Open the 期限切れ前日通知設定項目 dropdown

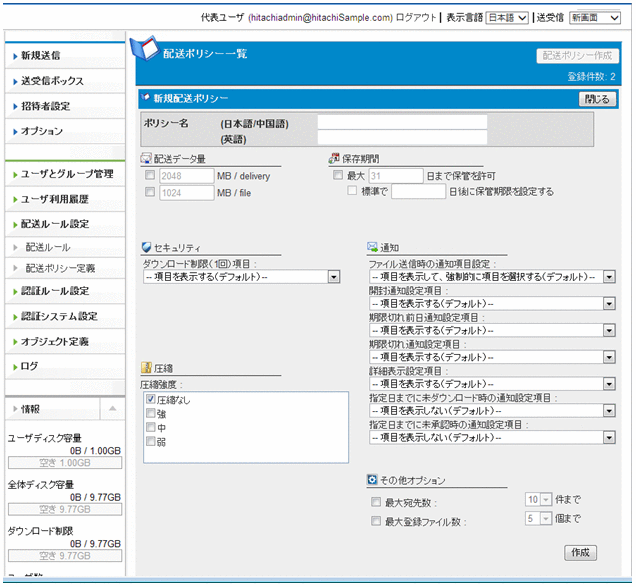coord(492,330)
